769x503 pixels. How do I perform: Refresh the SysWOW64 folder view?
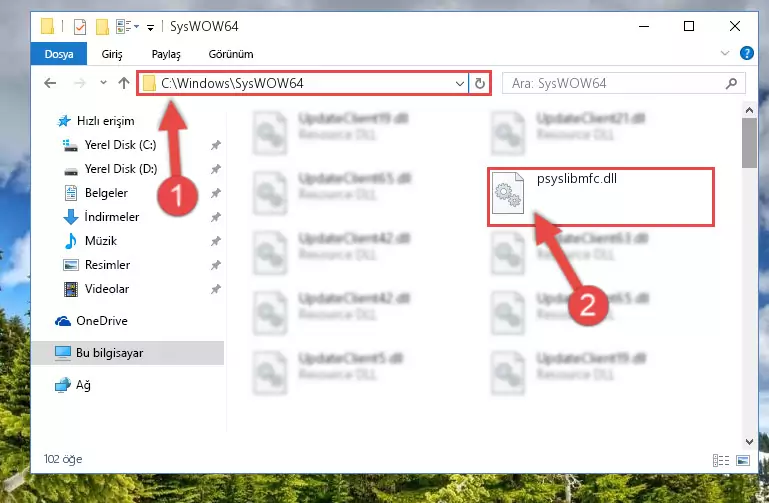pyautogui.click(x=480, y=83)
